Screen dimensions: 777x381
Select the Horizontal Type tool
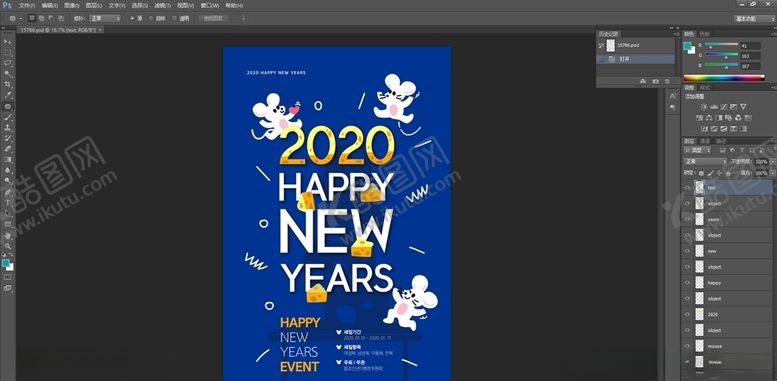8,203
